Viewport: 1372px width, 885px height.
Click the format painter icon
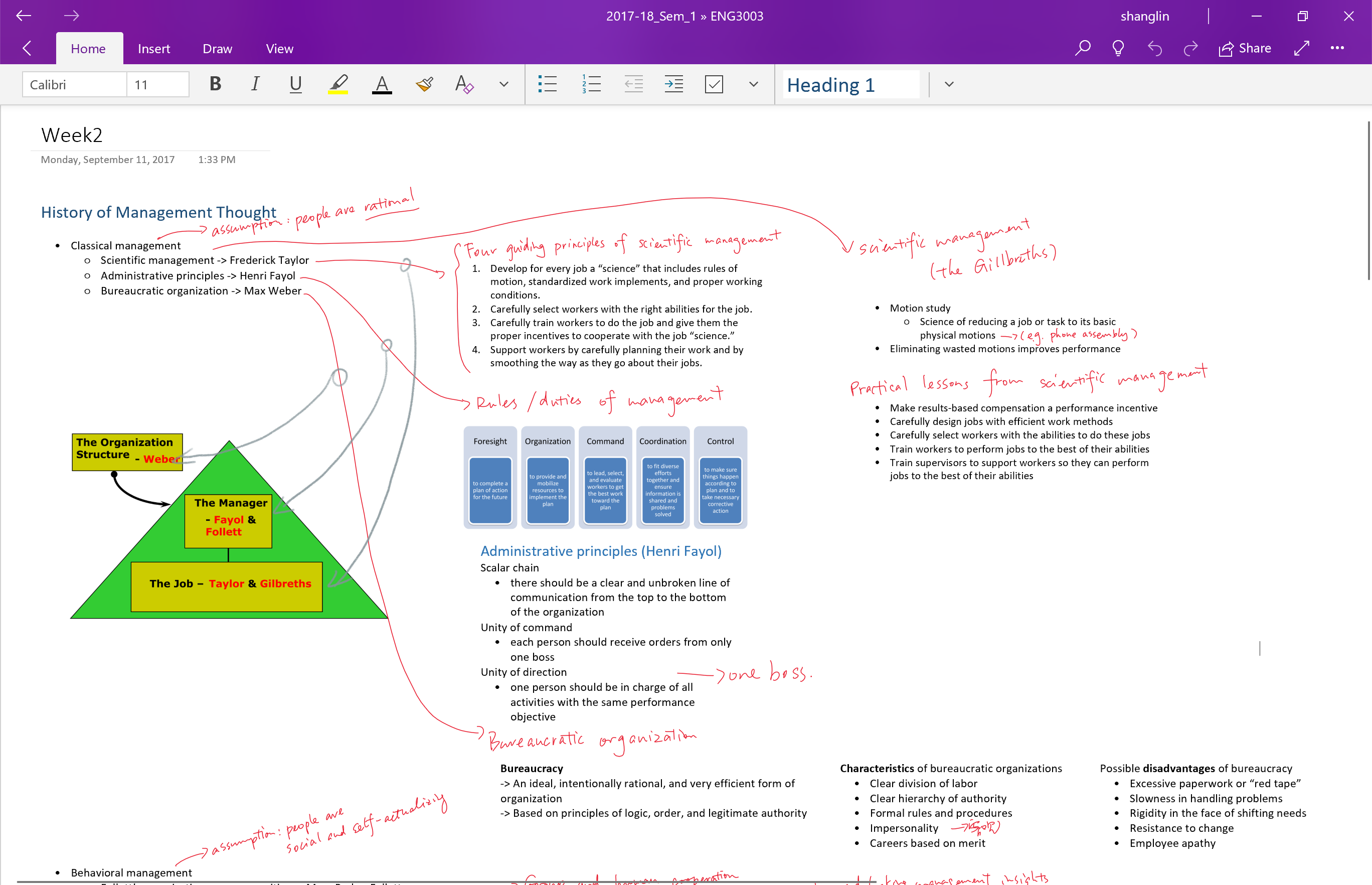424,84
